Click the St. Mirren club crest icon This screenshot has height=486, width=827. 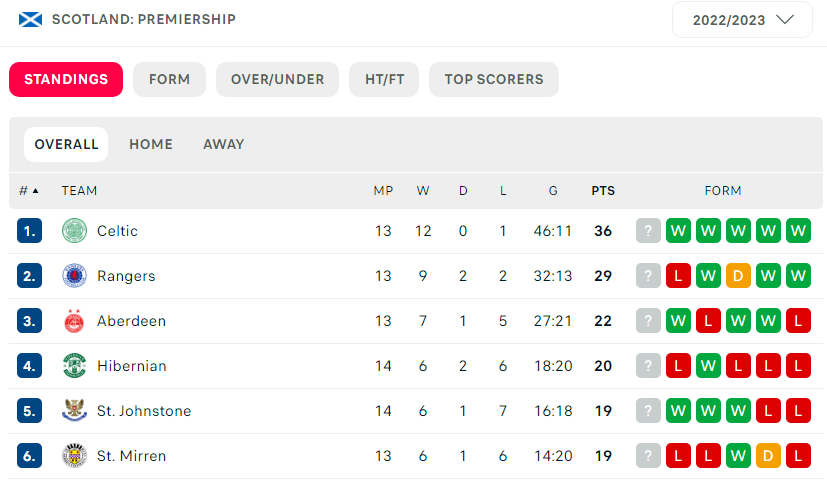tap(74, 456)
